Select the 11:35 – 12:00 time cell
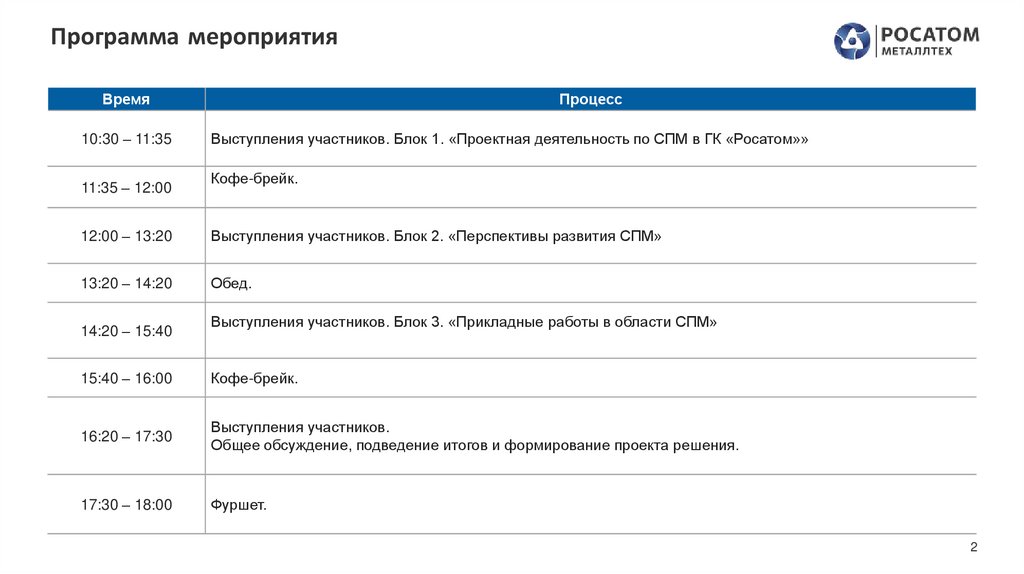The image size is (1024, 574). coord(126,187)
